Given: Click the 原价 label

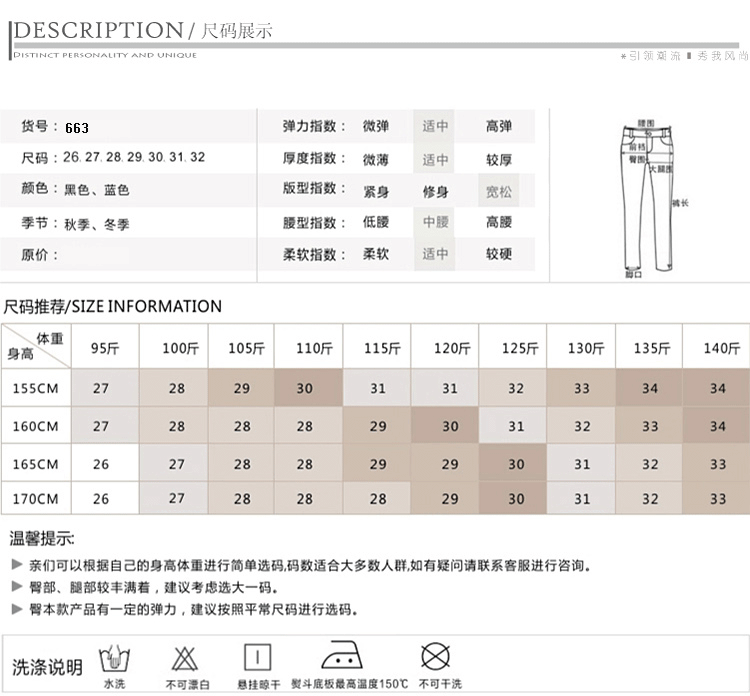Looking at the screenshot, I should 39,254.
